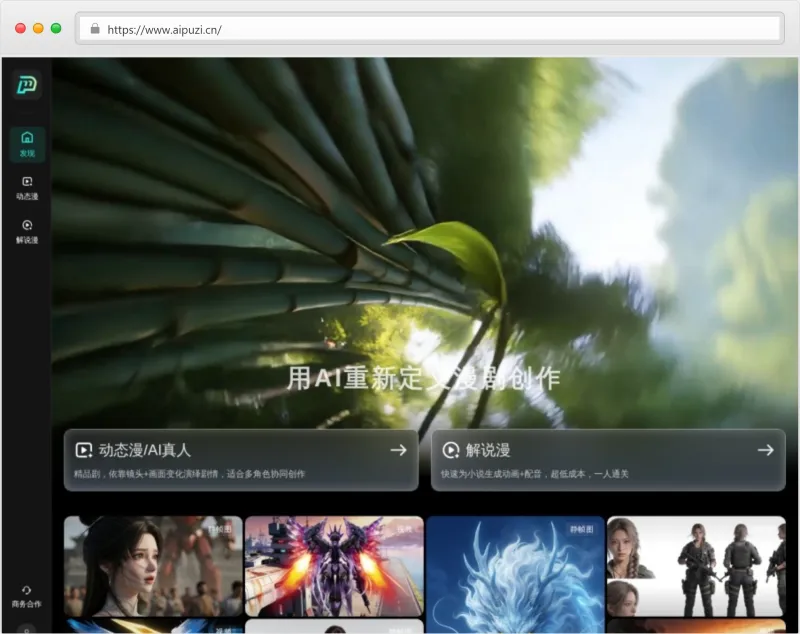Open the 解说漫 sidebar icon
Screen dimensions: 800x634
(27, 232)
